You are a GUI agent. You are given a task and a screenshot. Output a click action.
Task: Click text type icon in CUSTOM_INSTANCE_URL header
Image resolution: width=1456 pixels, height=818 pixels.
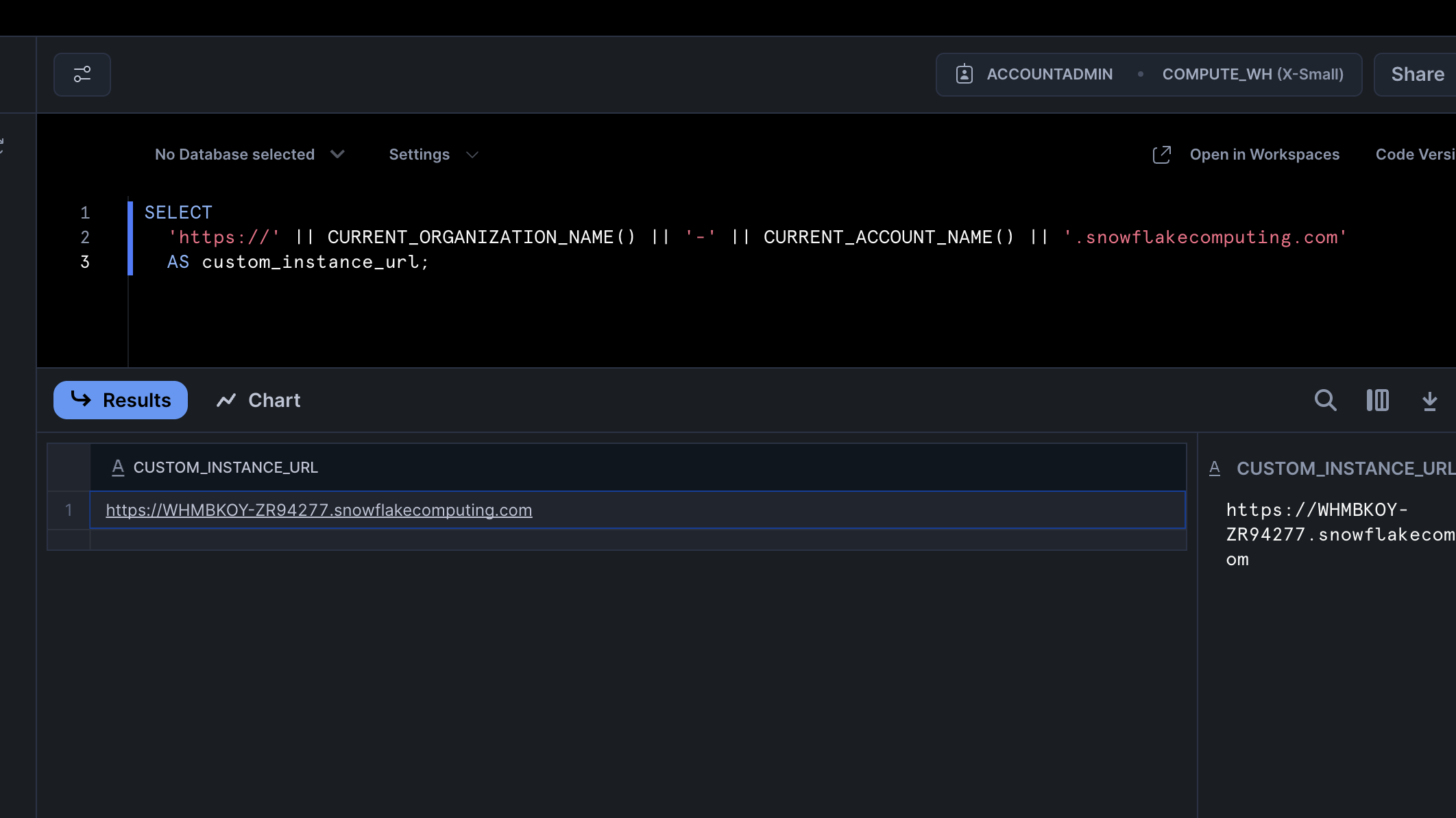click(x=118, y=467)
